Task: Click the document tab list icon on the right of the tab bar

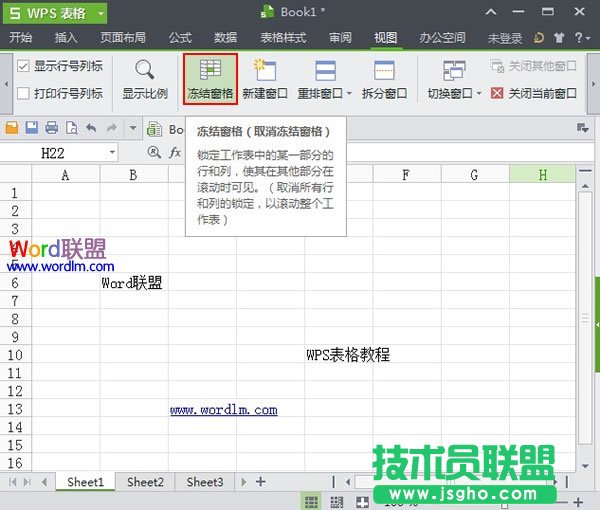Action: click(x=582, y=128)
